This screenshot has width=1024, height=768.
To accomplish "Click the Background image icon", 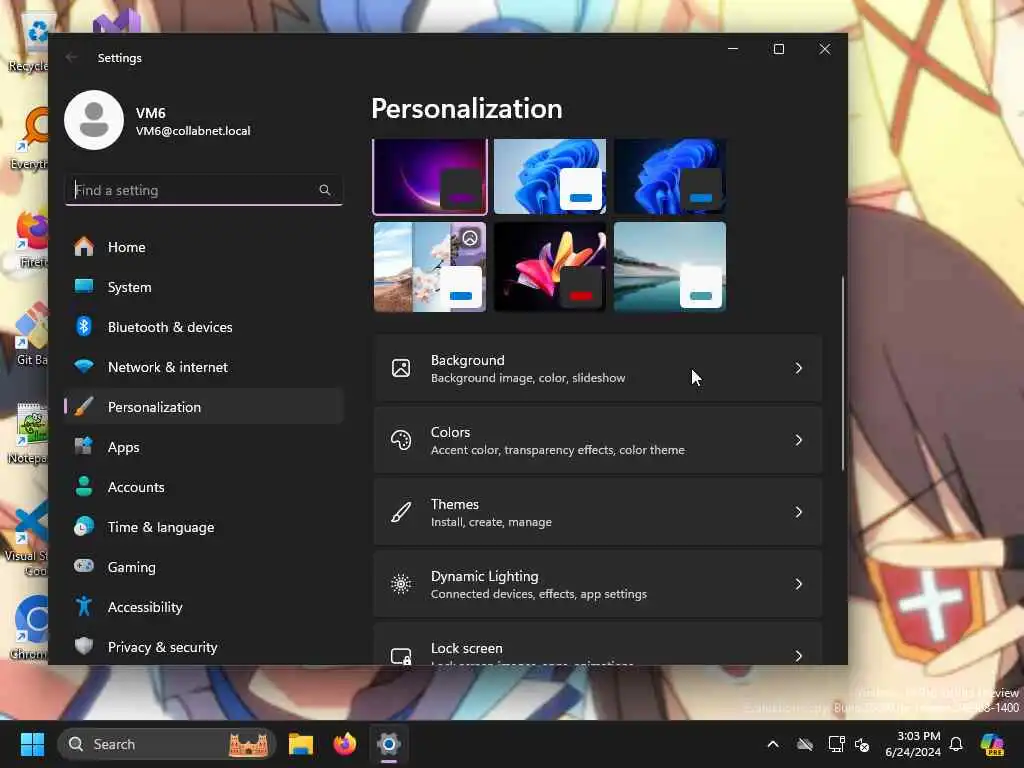I will (x=401, y=368).
